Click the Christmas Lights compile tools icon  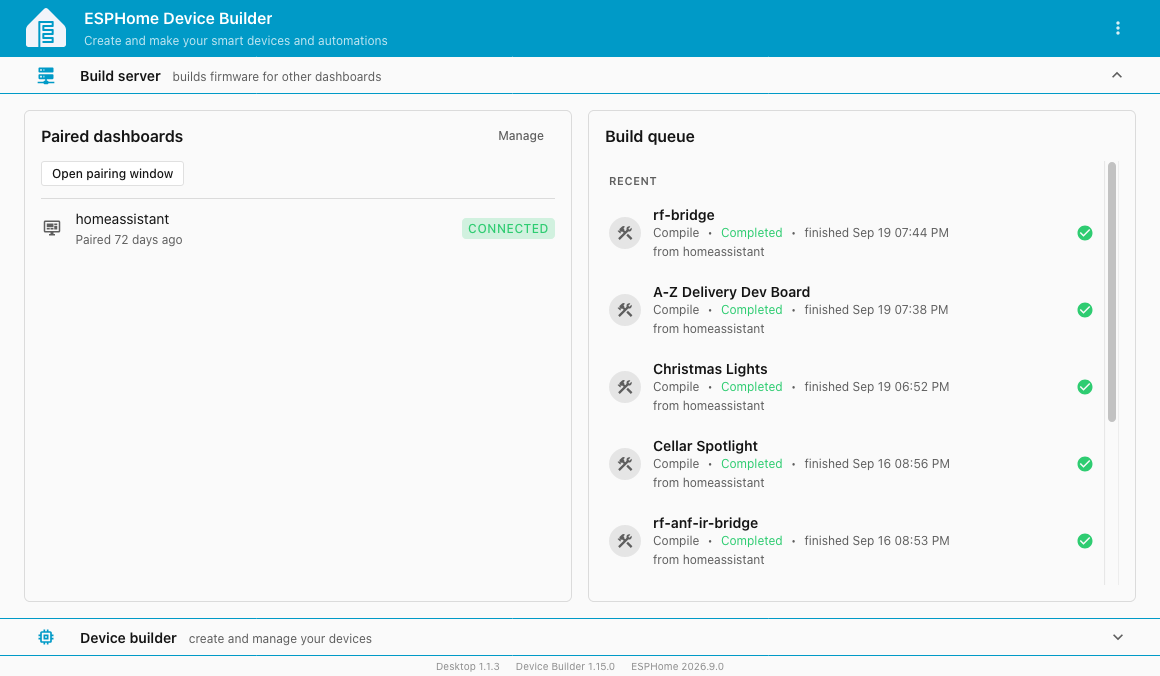[x=625, y=387]
